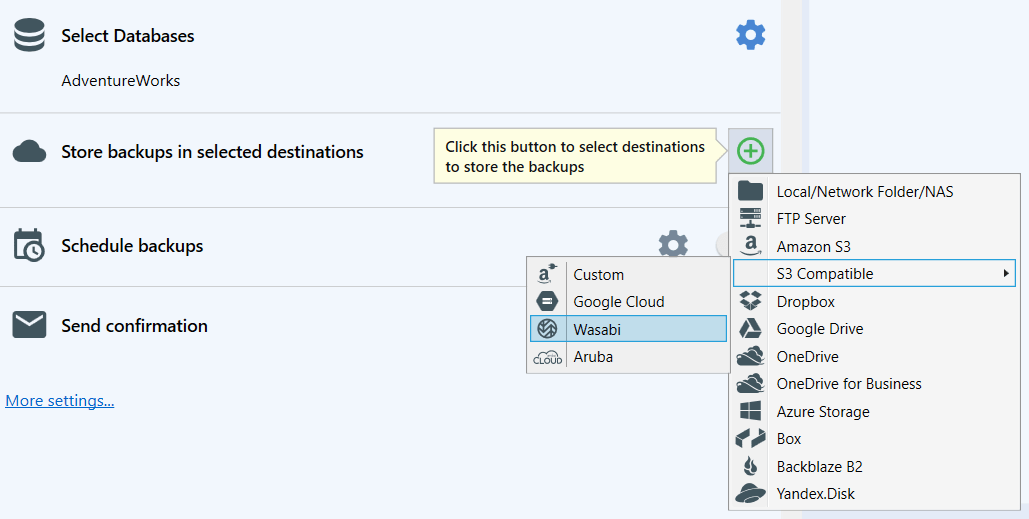This screenshot has width=1029, height=519.
Task: Click the Send confirmation envelope icon
Action: point(29,325)
